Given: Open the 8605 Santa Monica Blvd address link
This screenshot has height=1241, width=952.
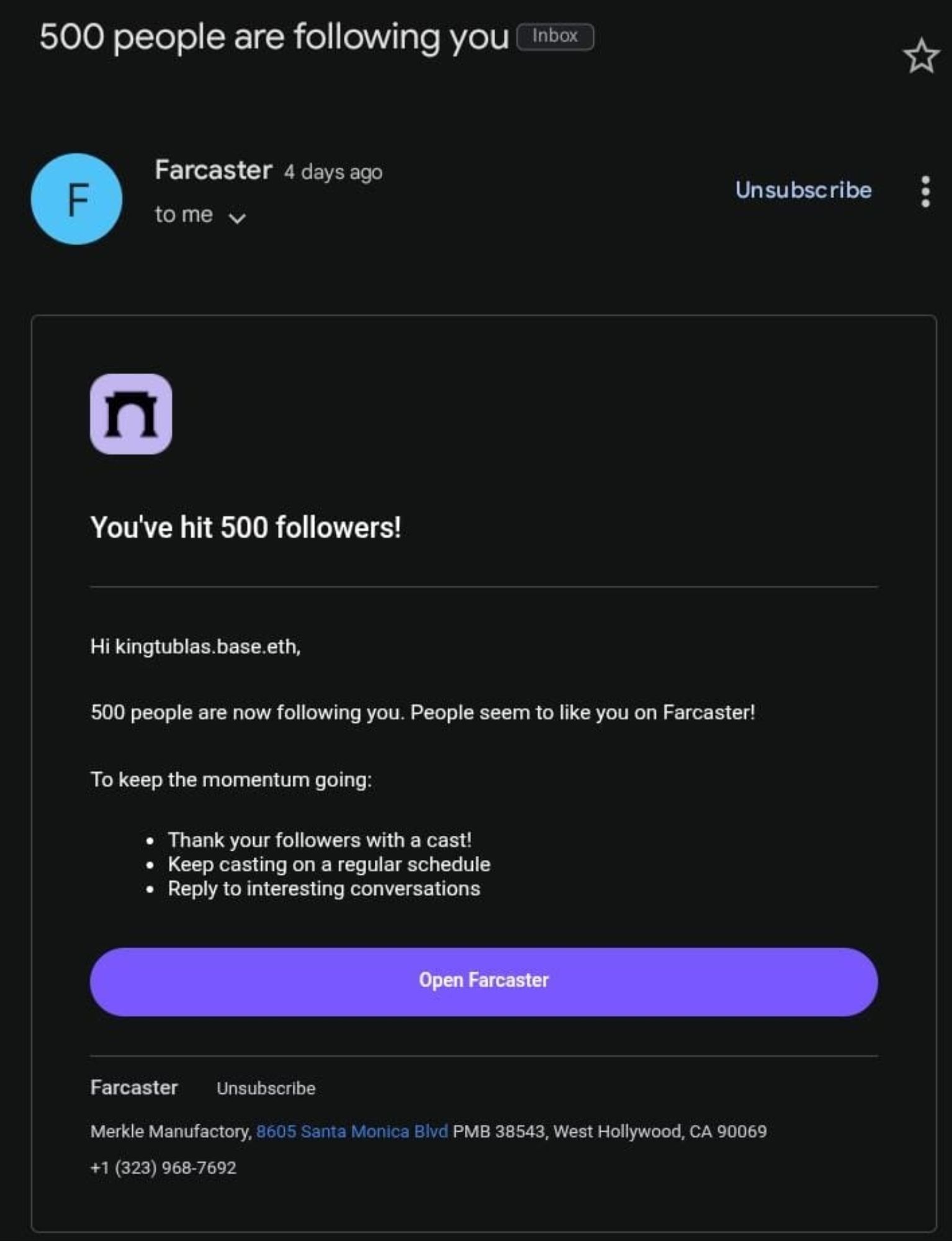Looking at the screenshot, I should [x=352, y=1131].
